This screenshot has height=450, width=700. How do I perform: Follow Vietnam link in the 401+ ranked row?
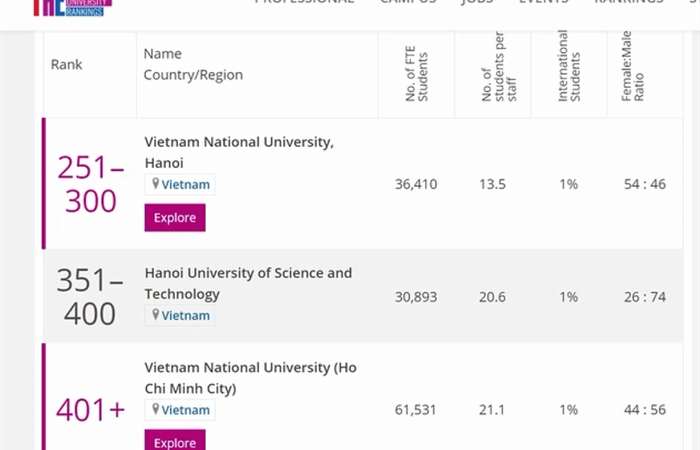click(186, 410)
